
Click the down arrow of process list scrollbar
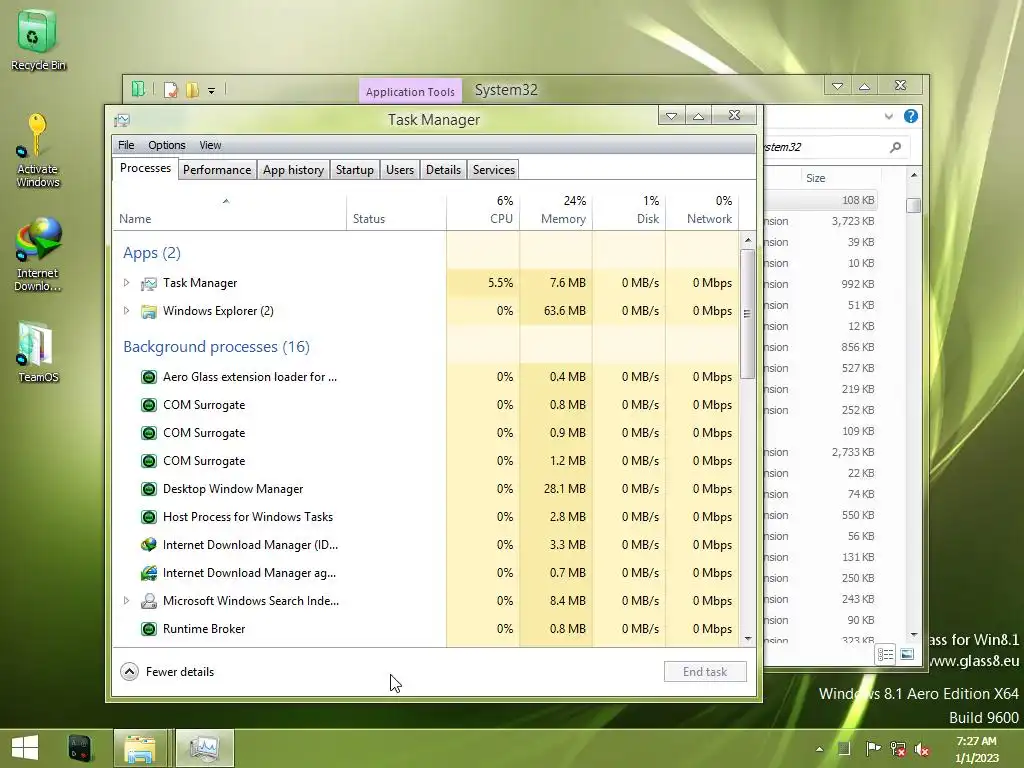[x=748, y=639]
